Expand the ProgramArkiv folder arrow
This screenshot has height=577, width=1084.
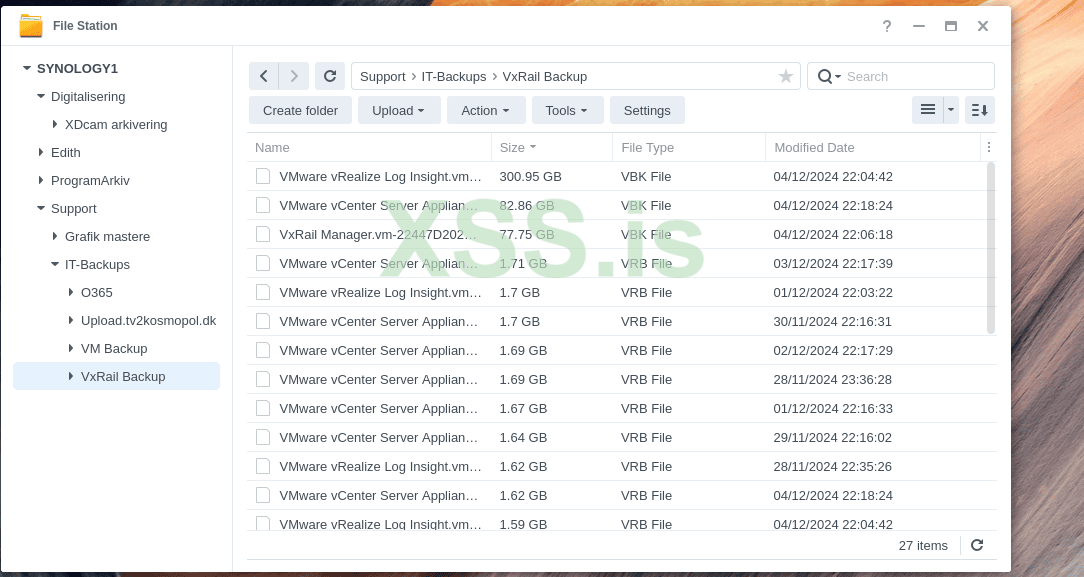point(41,180)
